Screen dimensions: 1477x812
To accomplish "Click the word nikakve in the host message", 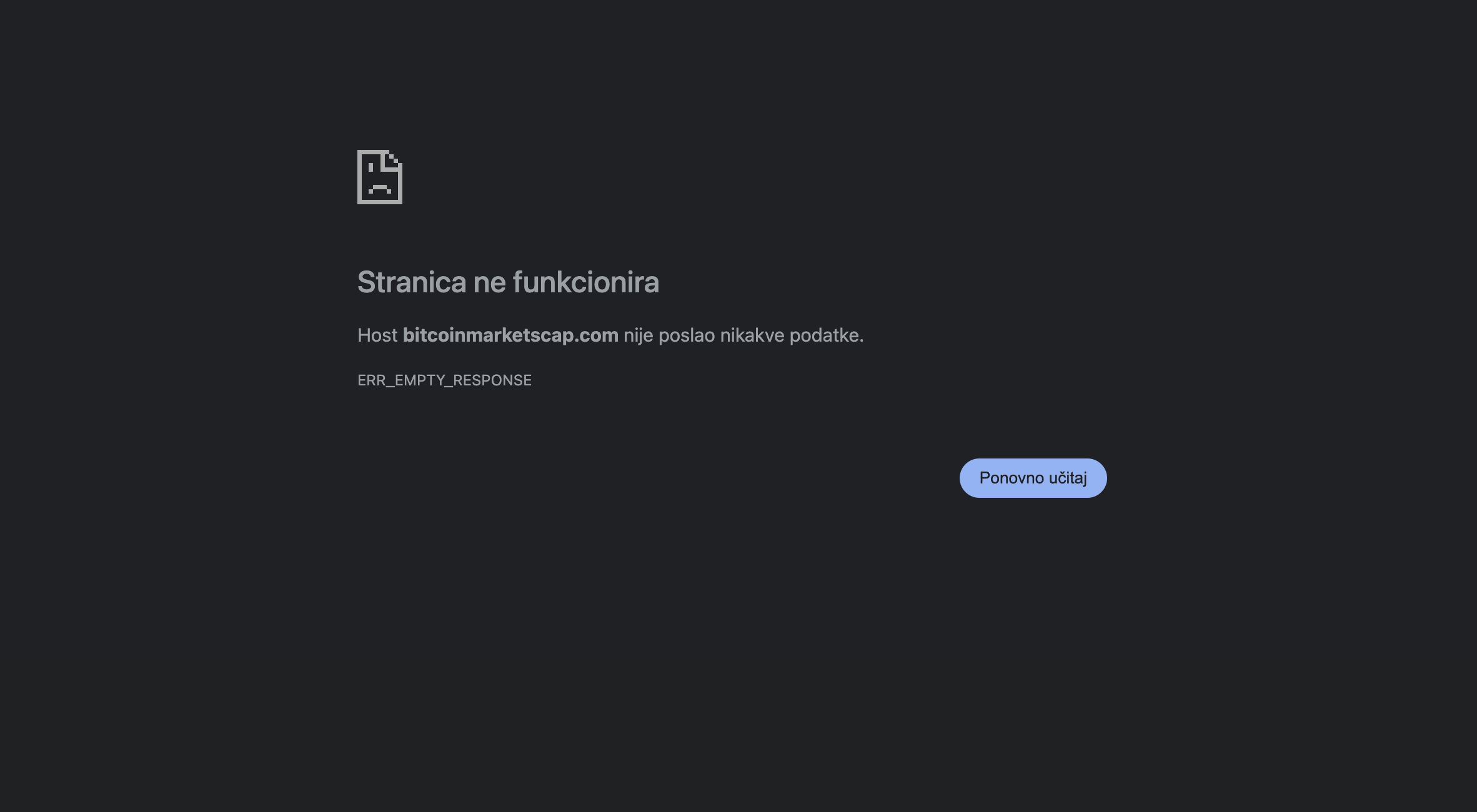I will coord(752,335).
